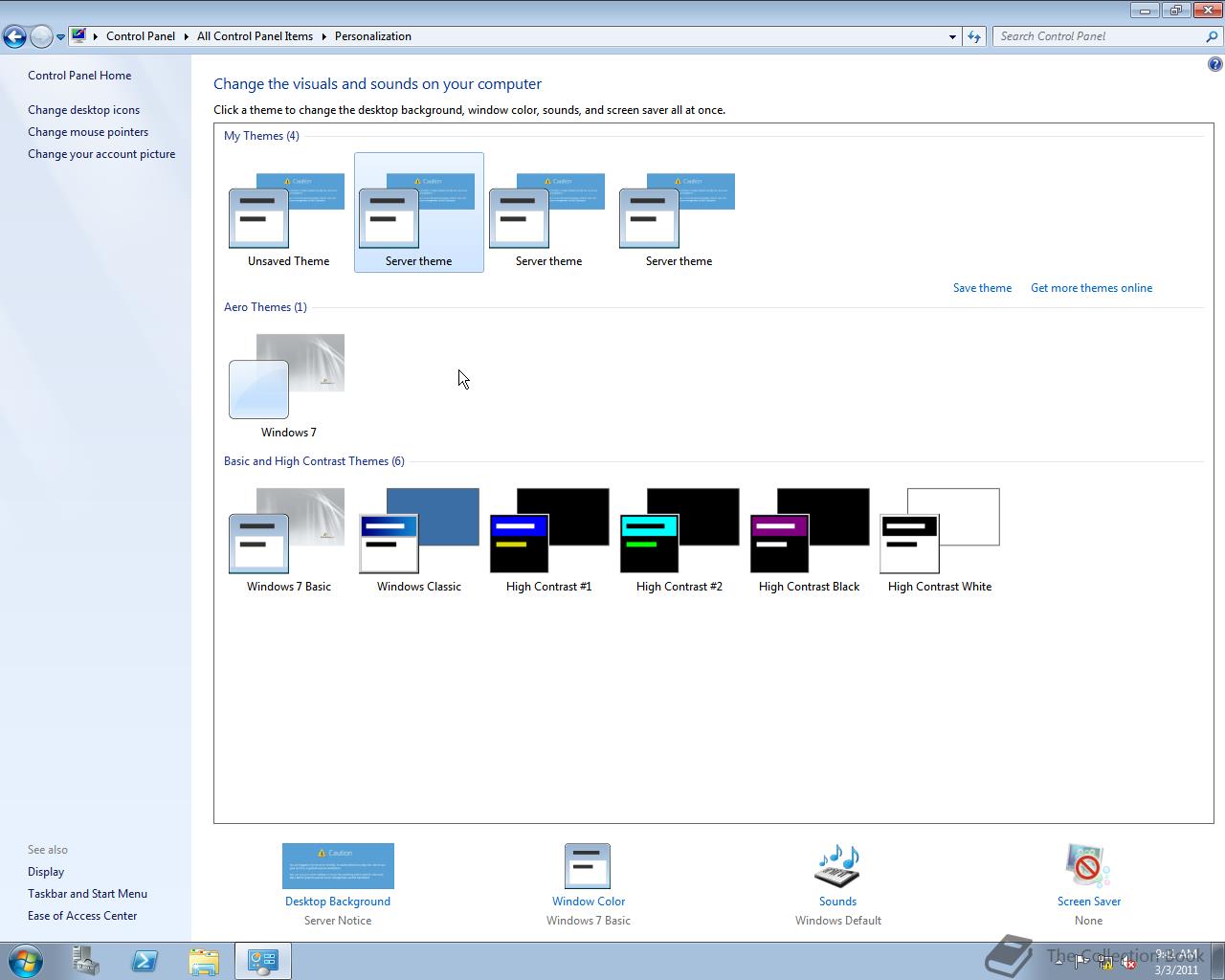Apply the Windows 7 Aero theme

coord(288,386)
